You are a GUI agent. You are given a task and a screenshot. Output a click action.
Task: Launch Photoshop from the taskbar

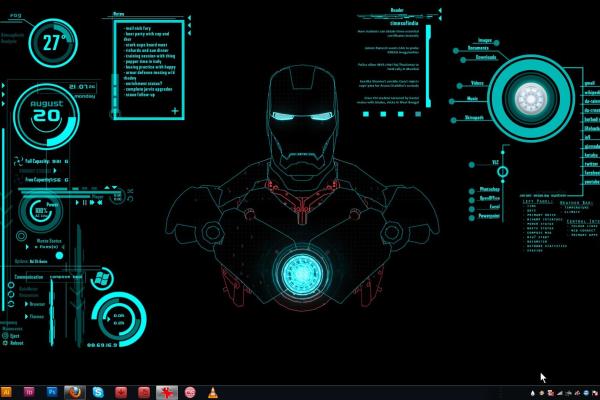coord(52,391)
